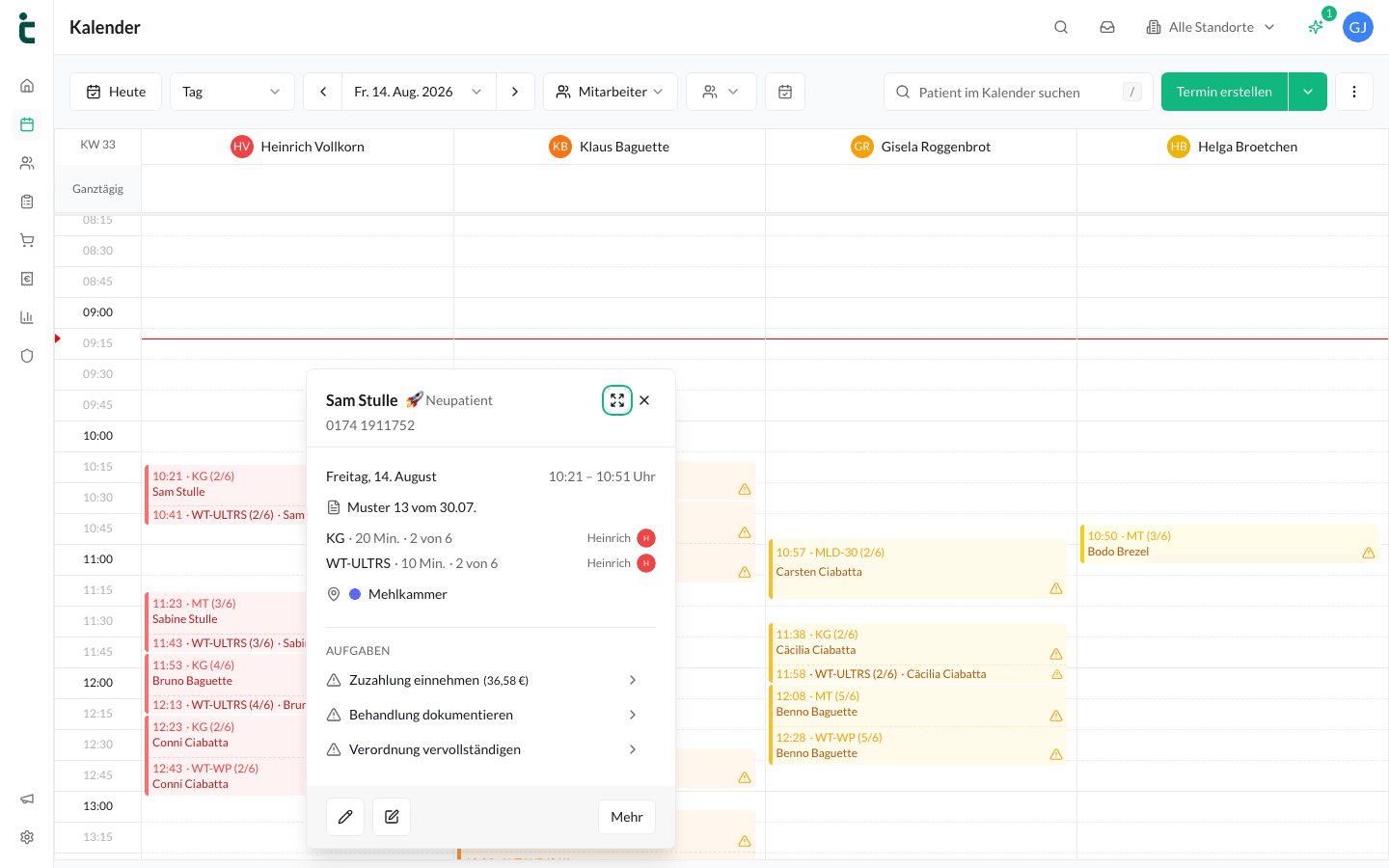This screenshot has width=1389, height=868.
Task: Open the three-dot more options menu
Action: [x=1354, y=92]
